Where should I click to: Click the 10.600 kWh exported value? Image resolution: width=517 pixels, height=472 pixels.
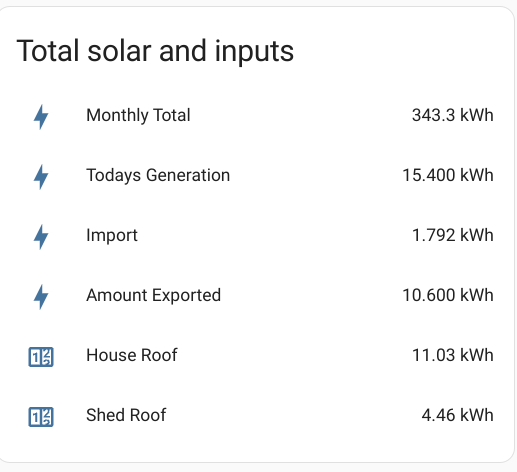pyautogui.click(x=448, y=295)
